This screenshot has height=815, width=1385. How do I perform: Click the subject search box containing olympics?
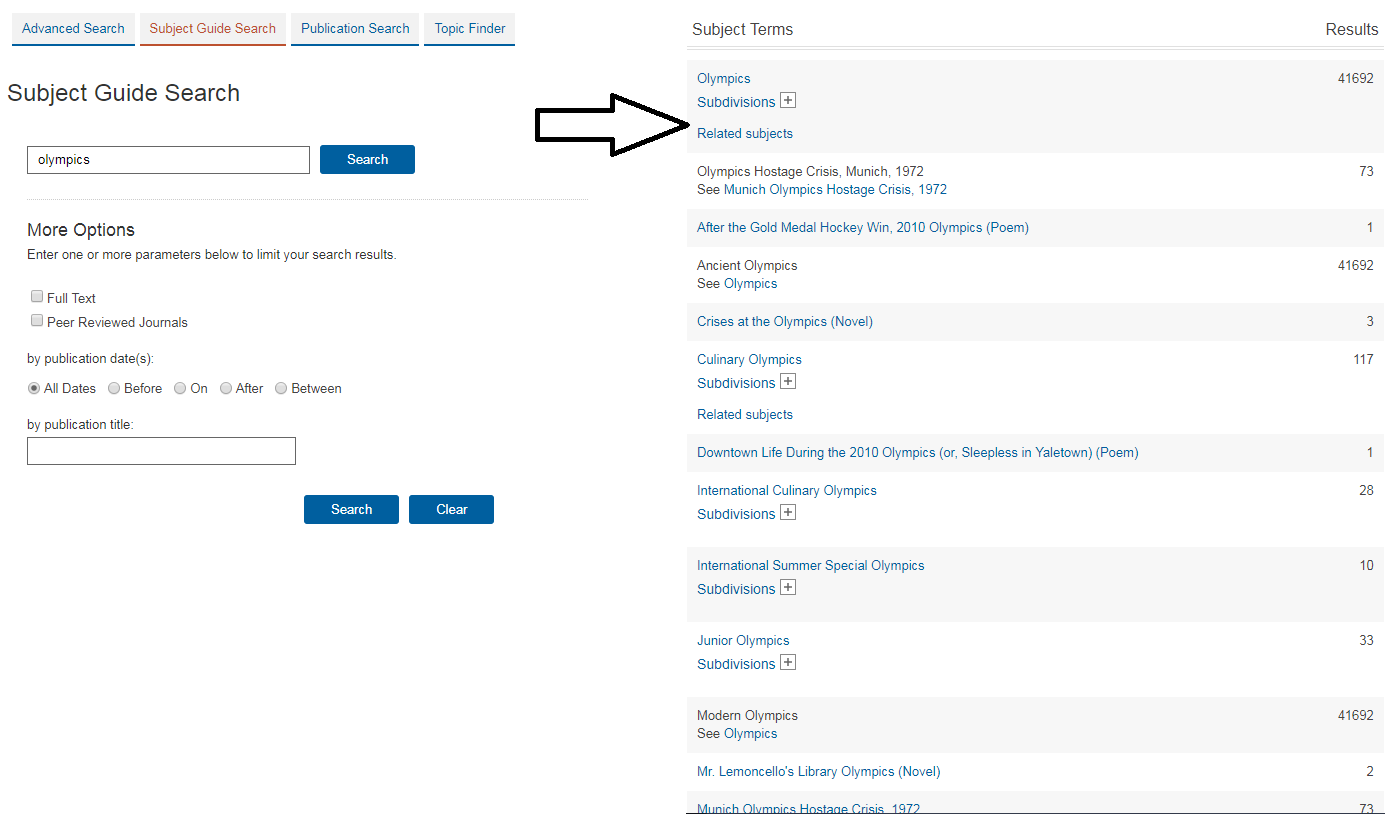(168, 160)
